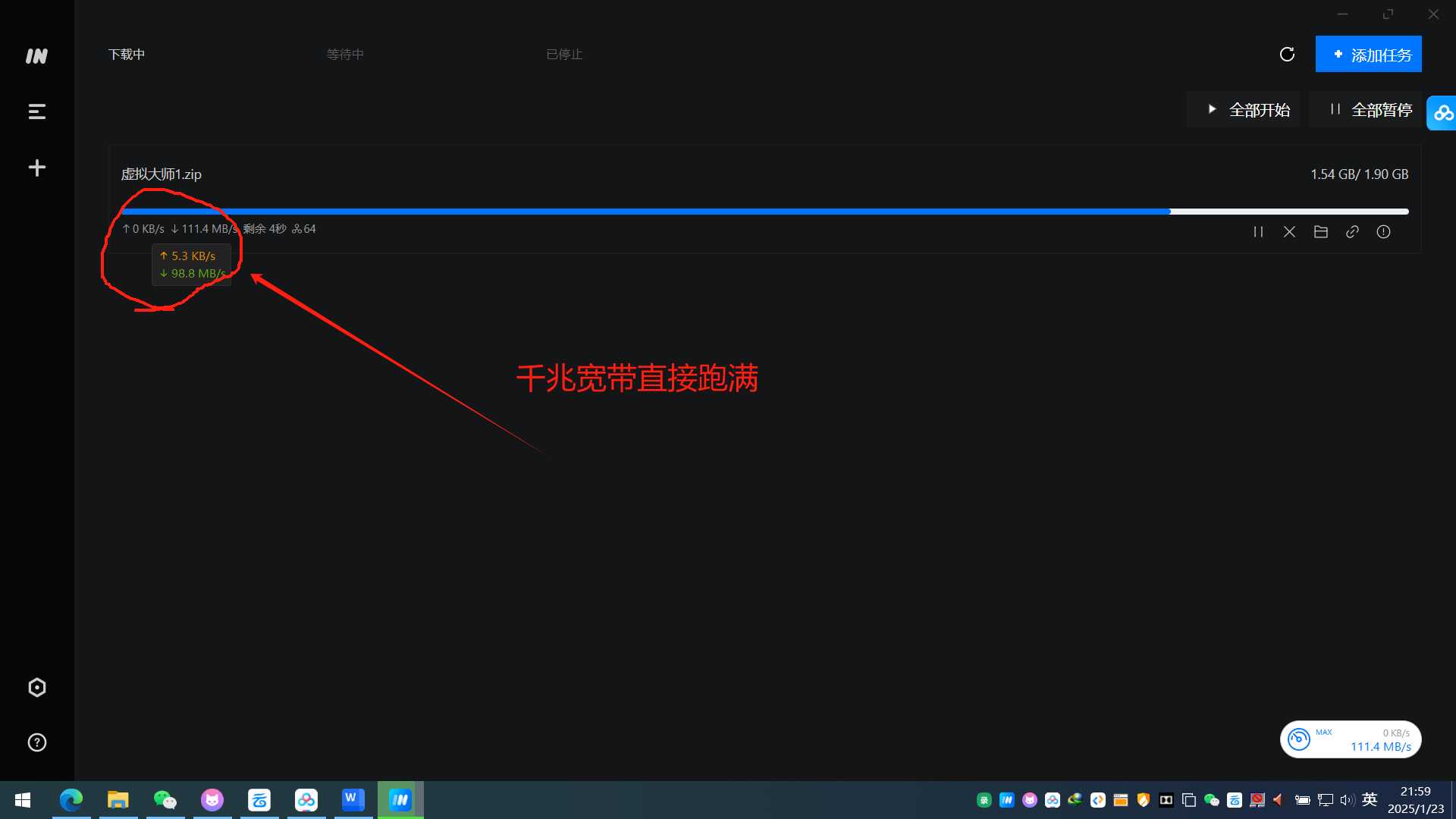
Task: Open File Explorer from the taskbar
Action: tap(118, 800)
